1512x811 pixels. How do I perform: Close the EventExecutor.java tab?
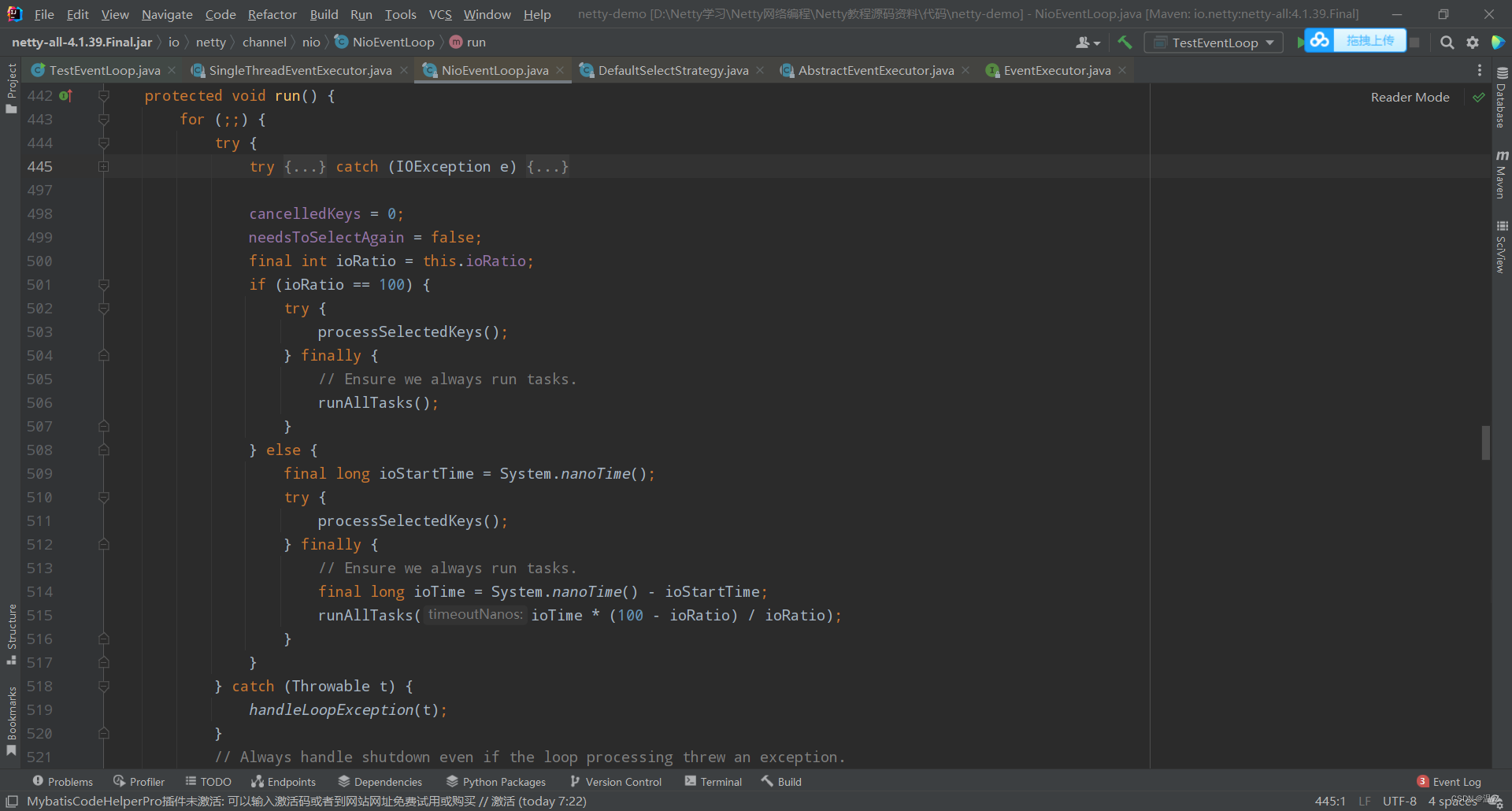pyautogui.click(x=1122, y=70)
